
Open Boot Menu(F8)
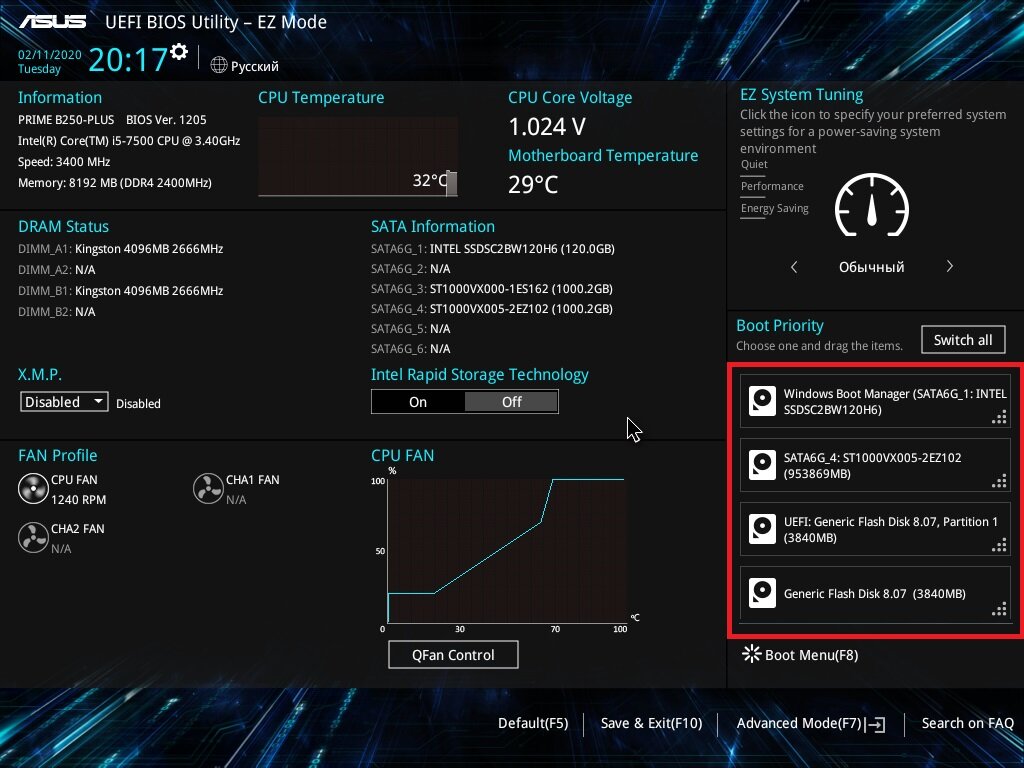(x=811, y=655)
